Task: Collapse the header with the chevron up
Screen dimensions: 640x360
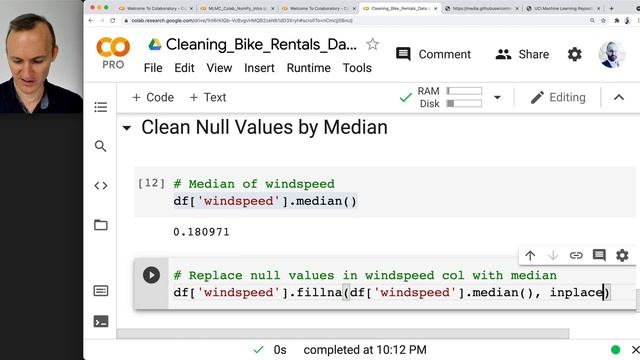Action: pyautogui.click(x=619, y=98)
